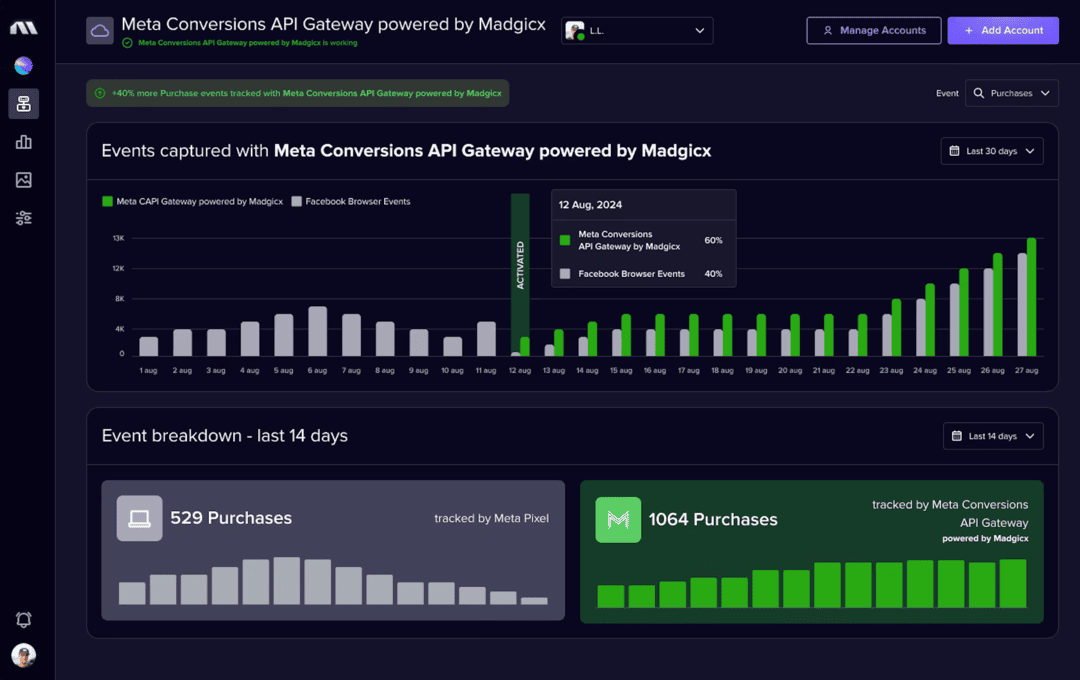Click the Event label beside Purchases selector
Screen dimensions: 1080x680
(x=947, y=93)
